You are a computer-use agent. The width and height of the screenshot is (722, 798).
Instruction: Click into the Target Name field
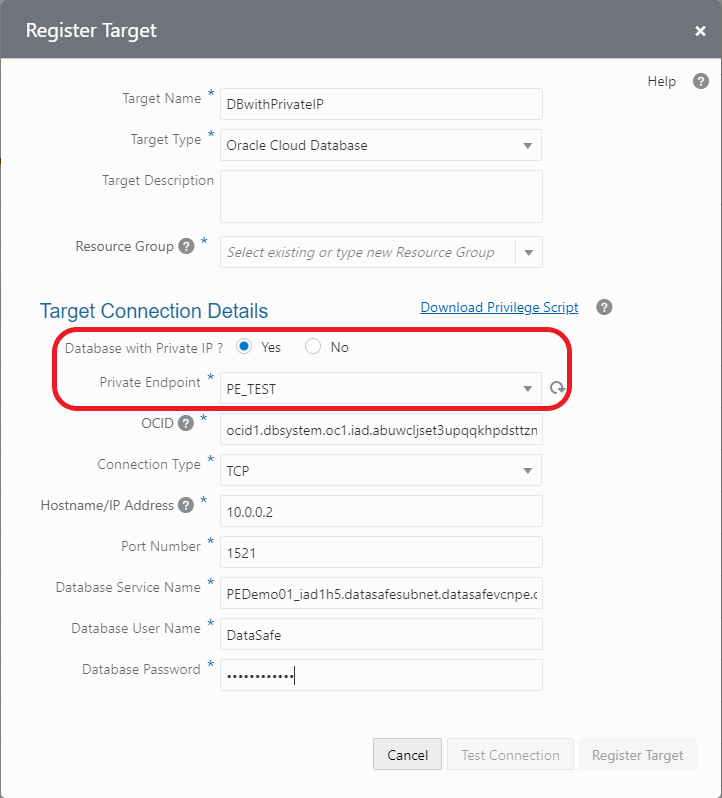(380, 104)
